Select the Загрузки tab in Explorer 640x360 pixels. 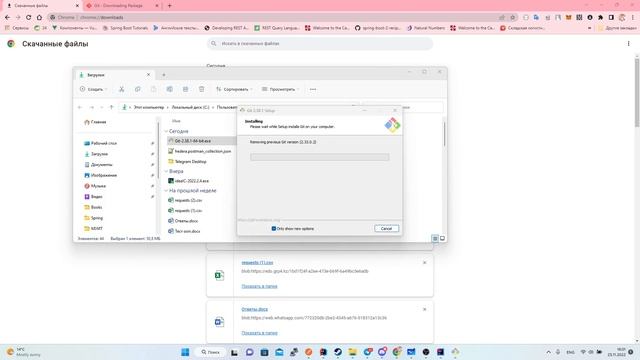[x=114, y=75]
